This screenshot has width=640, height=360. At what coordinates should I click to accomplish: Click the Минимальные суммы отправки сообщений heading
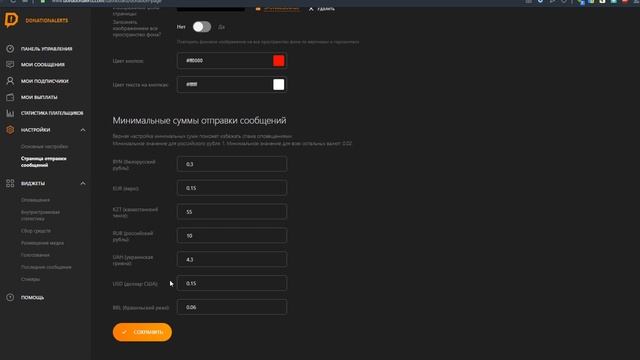[x=199, y=120]
